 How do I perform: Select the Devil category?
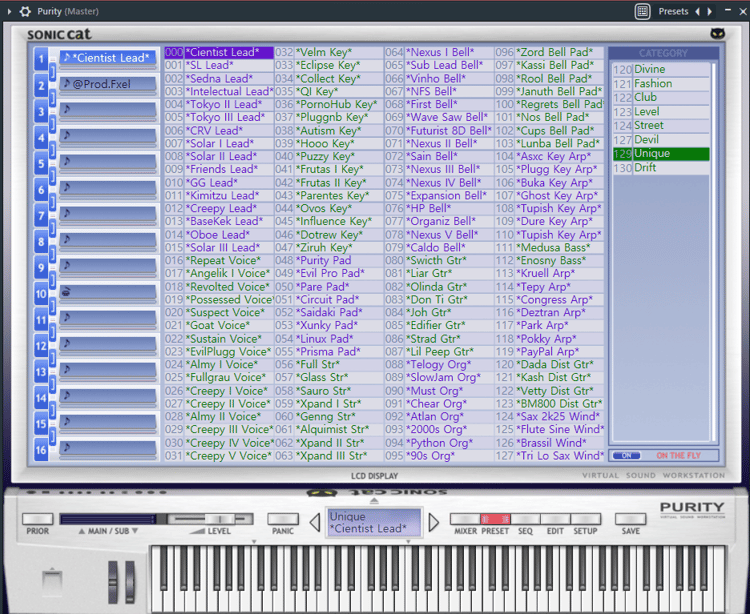[x=661, y=140]
